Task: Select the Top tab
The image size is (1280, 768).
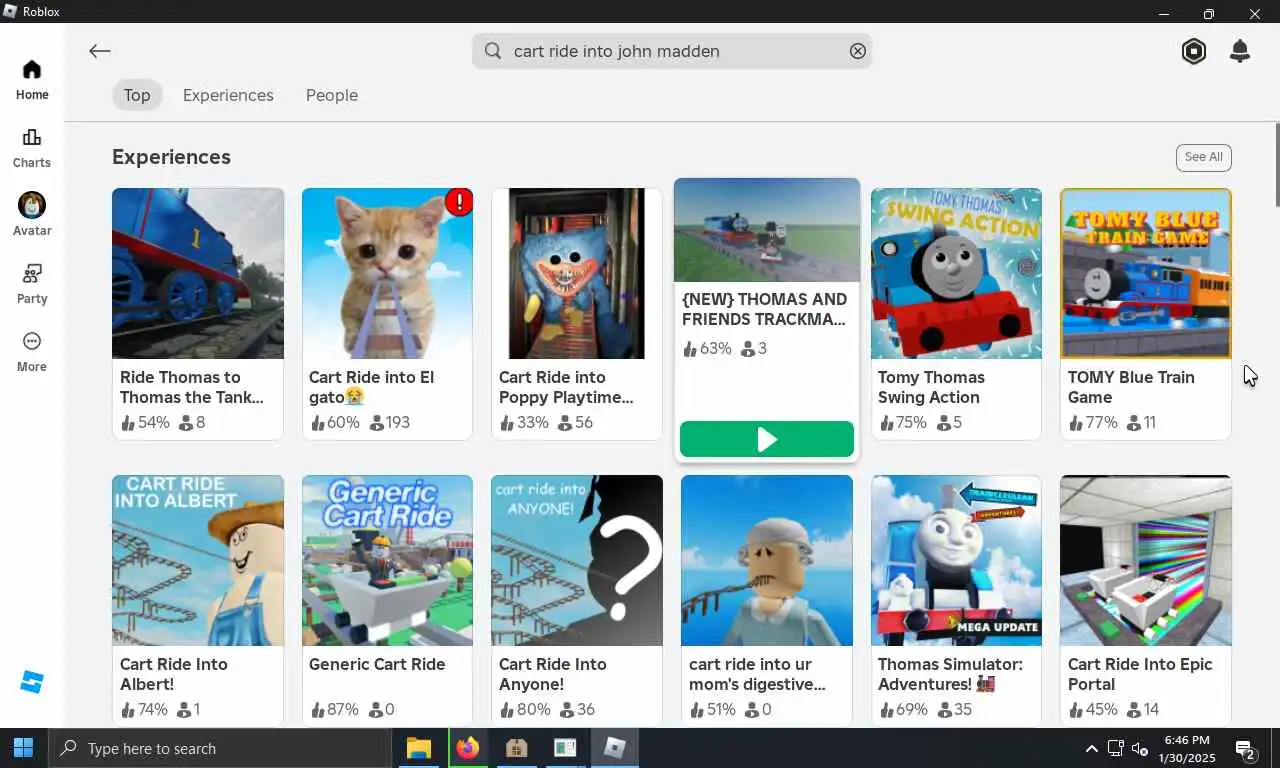Action: point(137,95)
